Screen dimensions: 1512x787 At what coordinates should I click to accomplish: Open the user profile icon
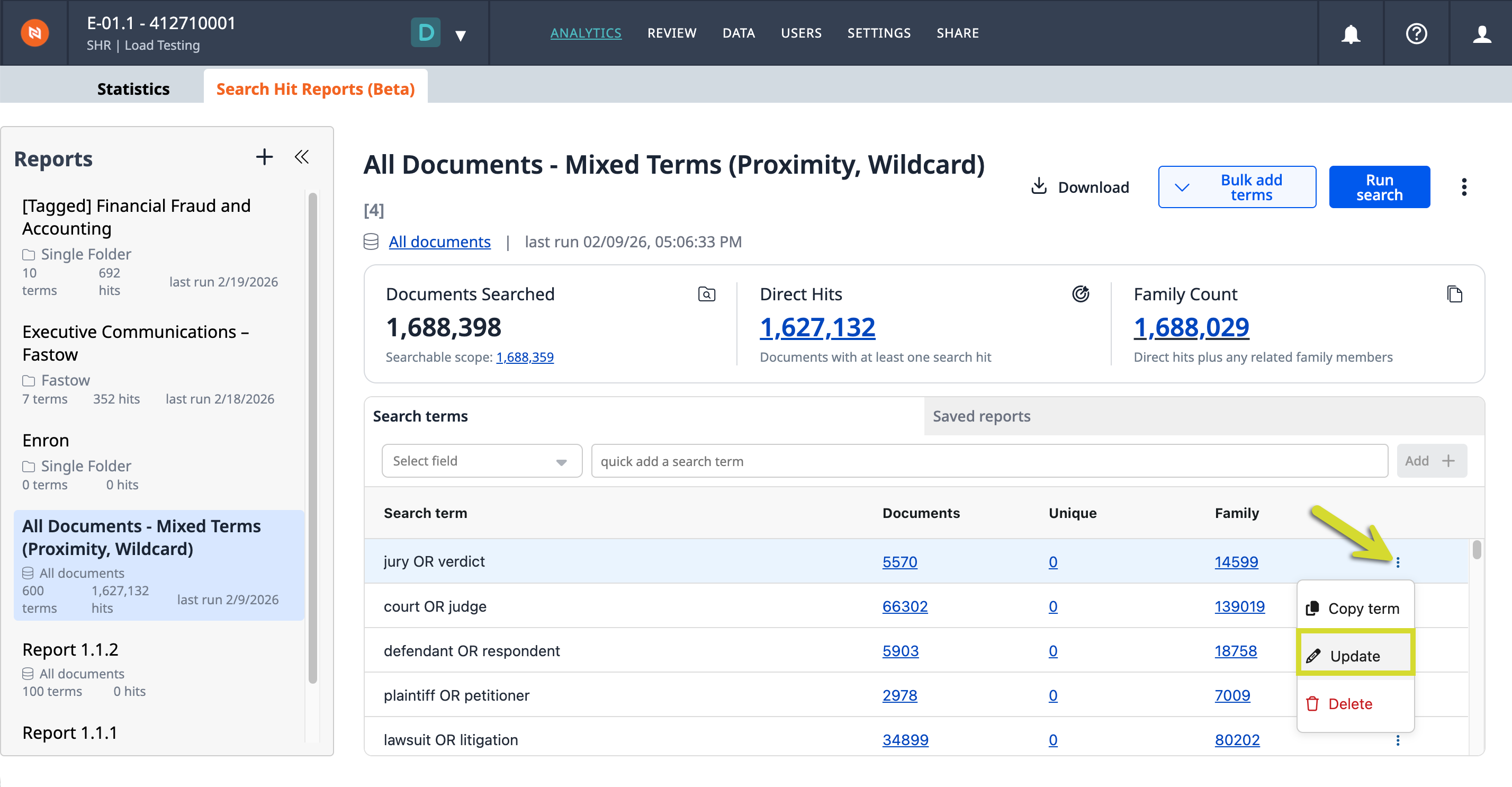(1481, 33)
